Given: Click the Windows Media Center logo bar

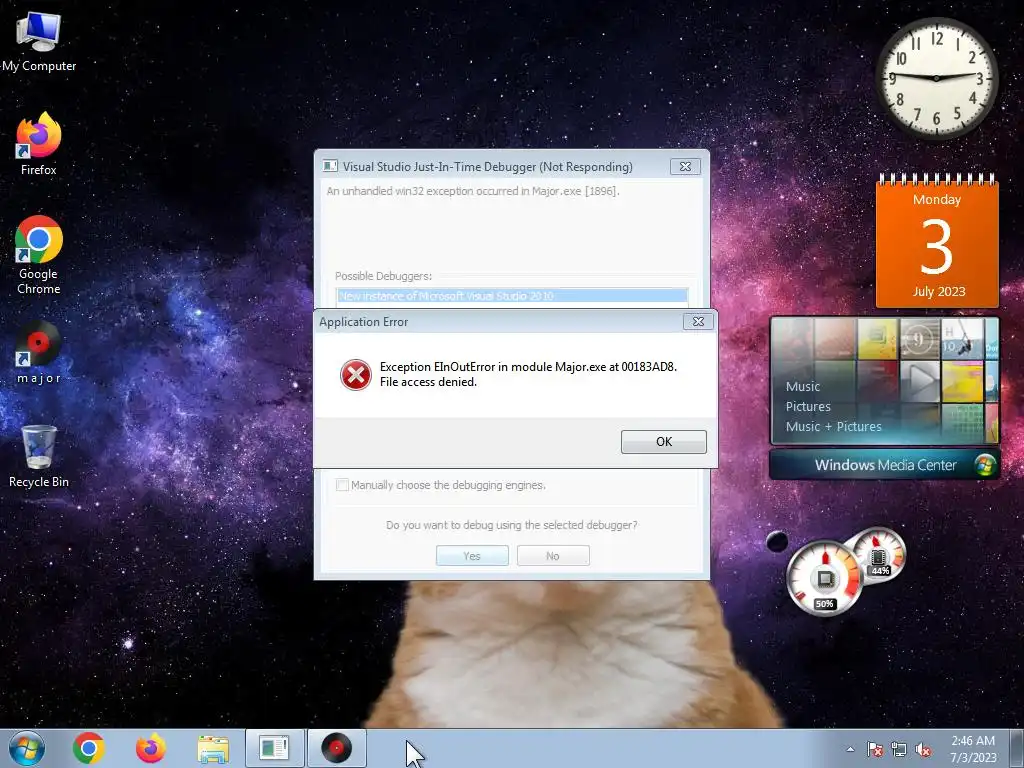Looking at the screenshot, I should pyautogui.click(x=885, y=465).
